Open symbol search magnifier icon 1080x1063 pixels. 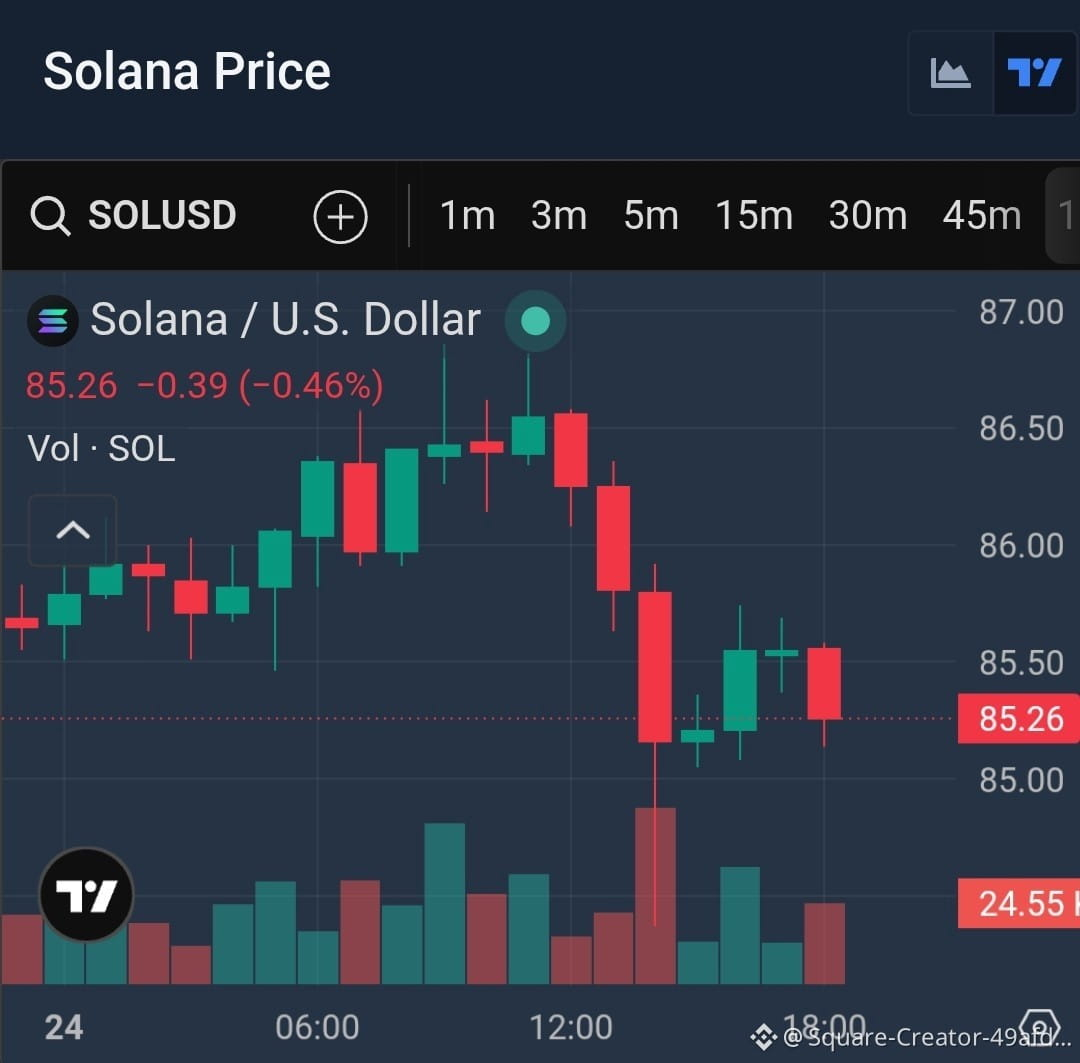pos(50,216)
